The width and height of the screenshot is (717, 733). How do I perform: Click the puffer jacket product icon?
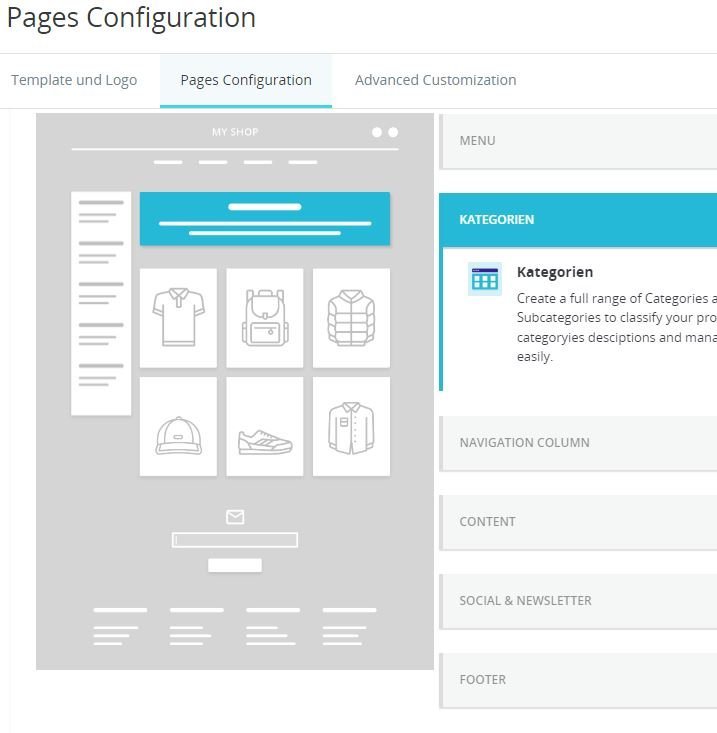coord(351,317)
